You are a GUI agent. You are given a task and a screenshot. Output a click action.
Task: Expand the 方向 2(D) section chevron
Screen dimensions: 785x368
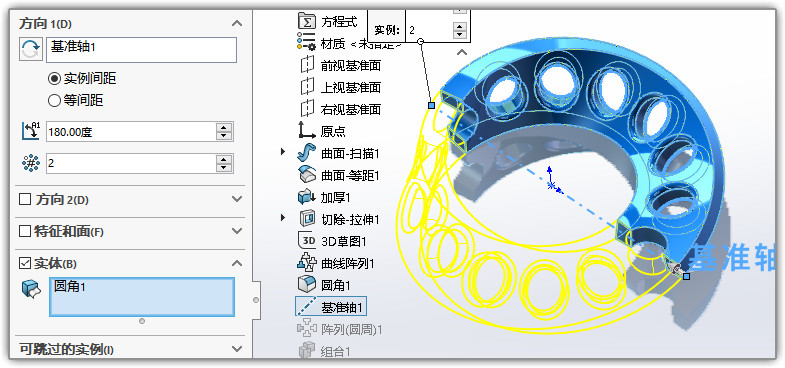(x=237, y=199)
